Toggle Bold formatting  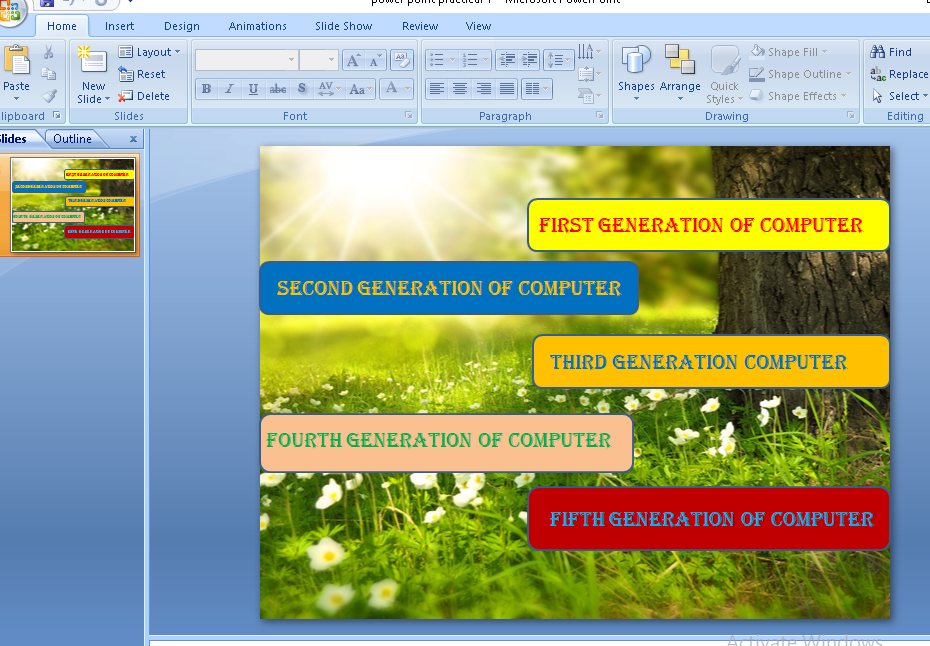point(206,89)
